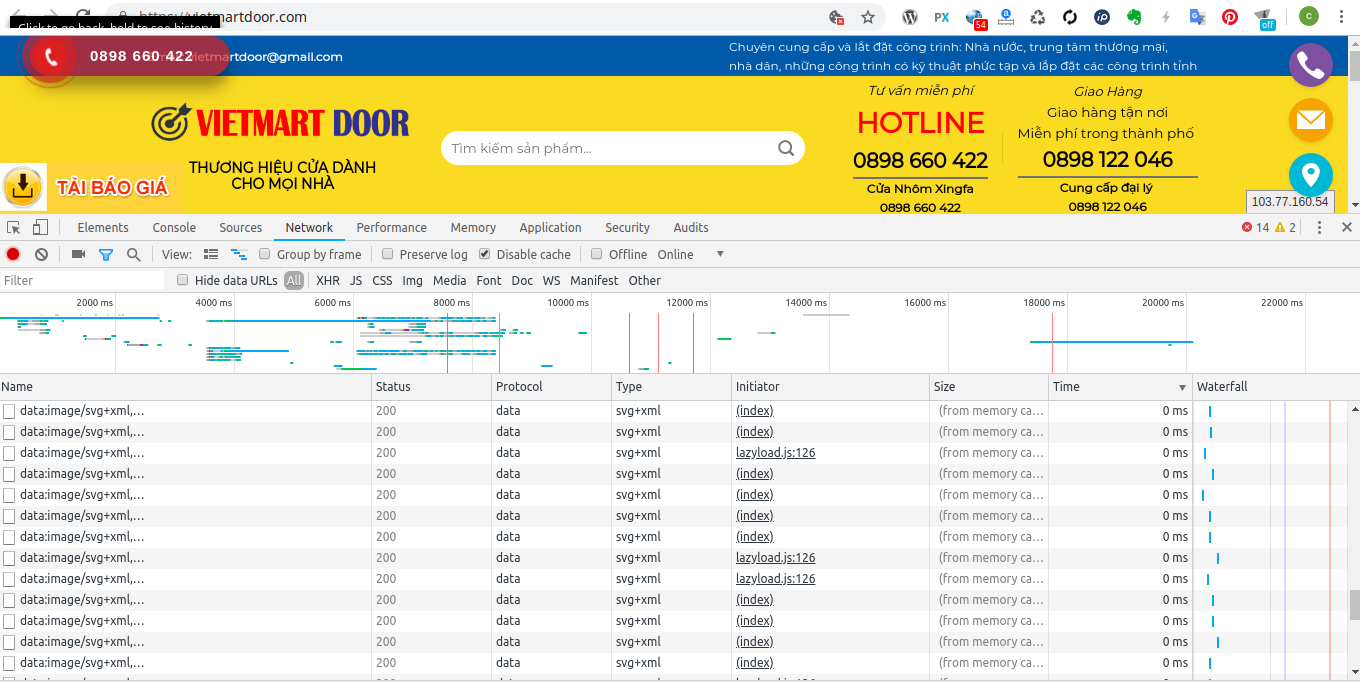Toggle the device toolbar icon
This screenshot has height=682, width=1360.
click(x=40, y=228)
